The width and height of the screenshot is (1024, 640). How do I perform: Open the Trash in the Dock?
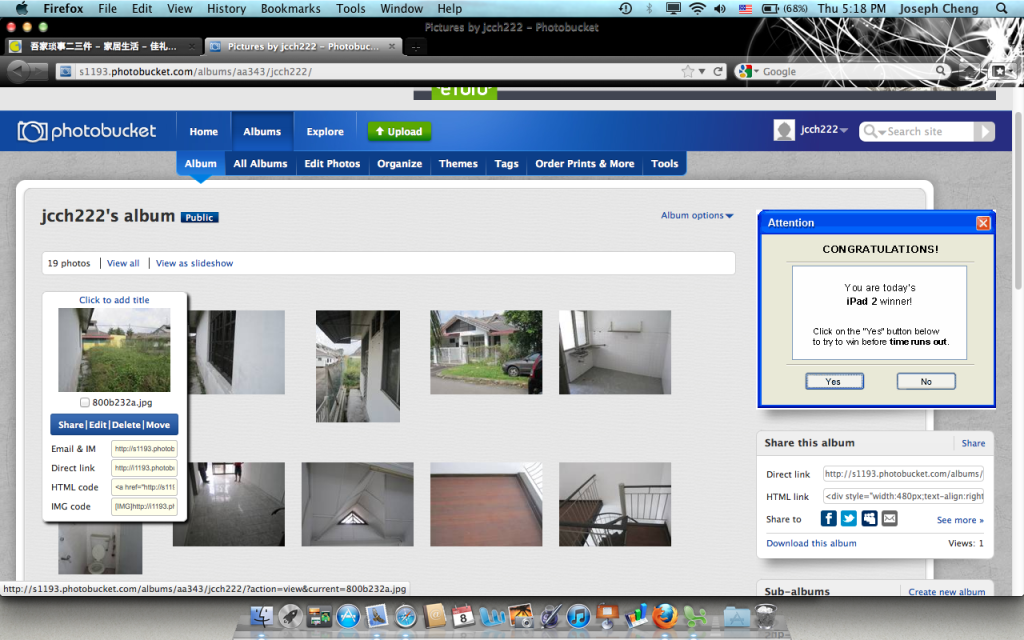point(765,616)
